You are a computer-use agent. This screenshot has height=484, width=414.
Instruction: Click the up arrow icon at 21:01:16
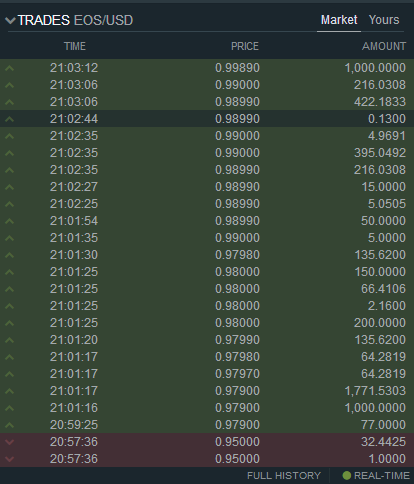[10, 408]
